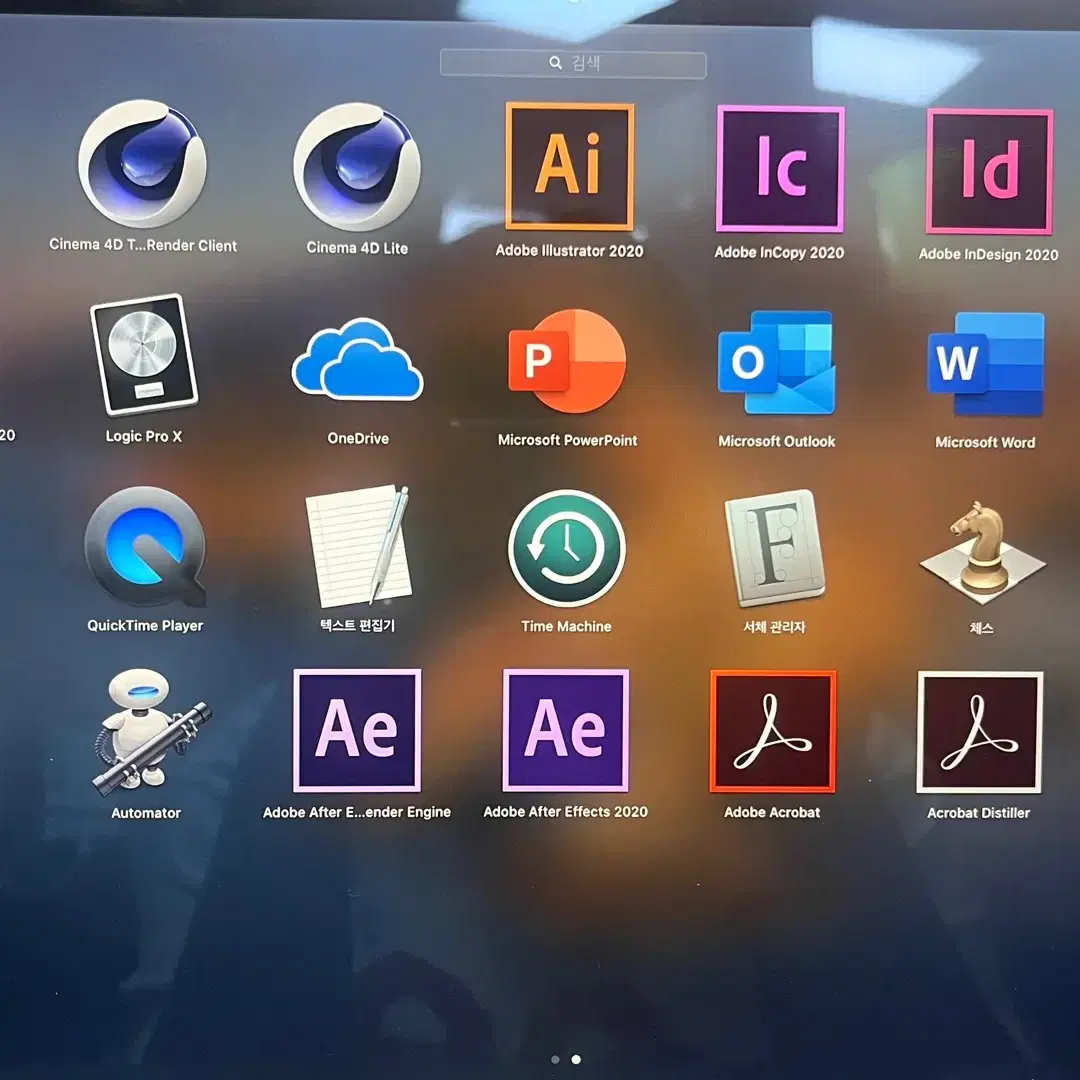This screenshot has width=1080, height=1080.
Task: Launch the Adobe After Effects 2020 icon
Action: click(565, 730)
